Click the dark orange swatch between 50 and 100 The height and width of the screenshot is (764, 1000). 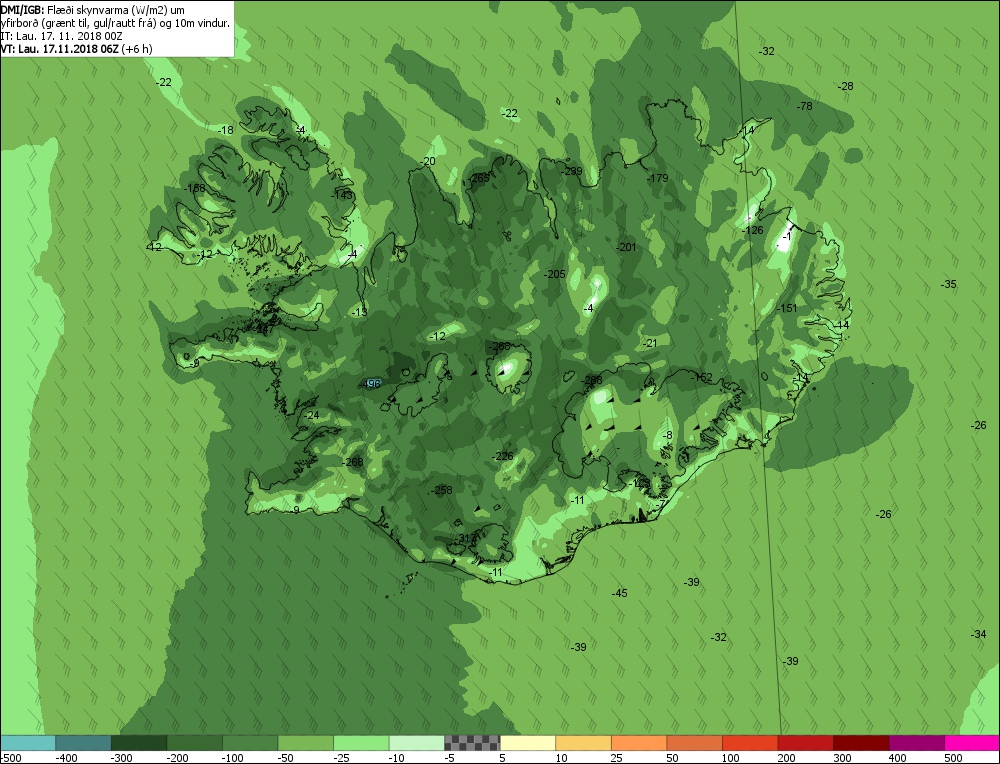pos(694,743)
